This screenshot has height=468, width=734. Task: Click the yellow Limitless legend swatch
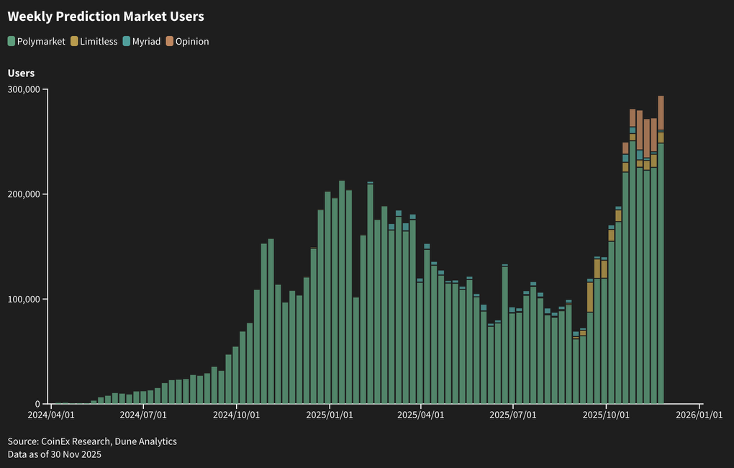click(x=74, y=41)
